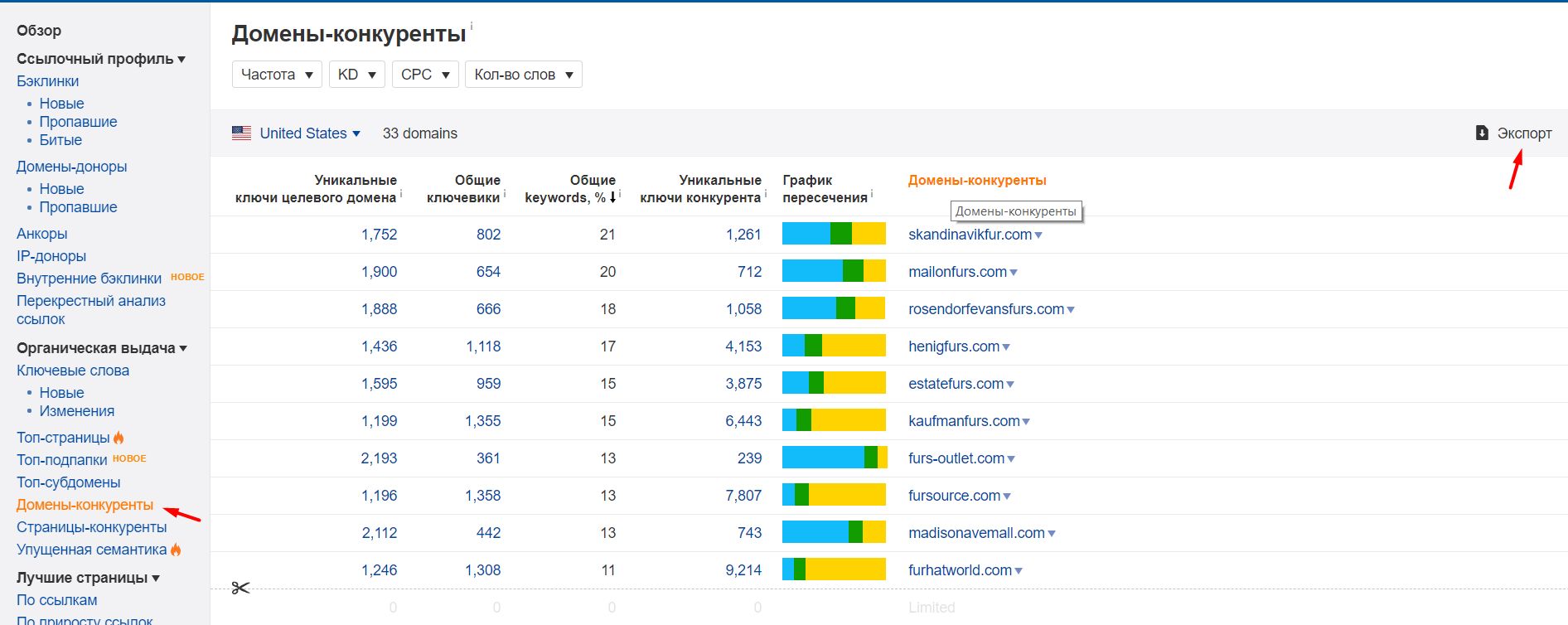Open the Частота filter dropdown

277,75
